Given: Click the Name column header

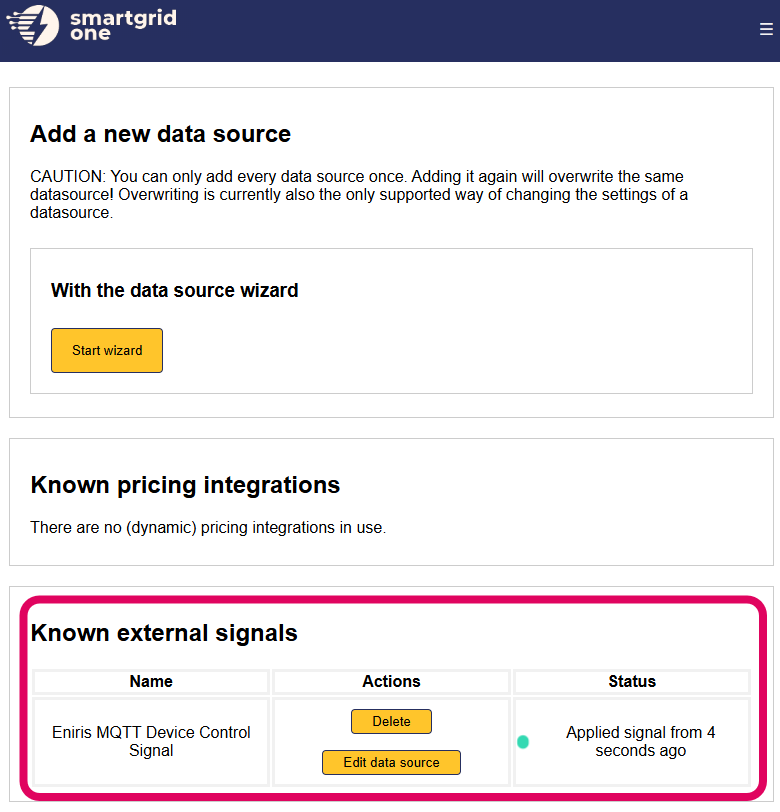Looking at the screenshot, I should (x=151, y=682).
